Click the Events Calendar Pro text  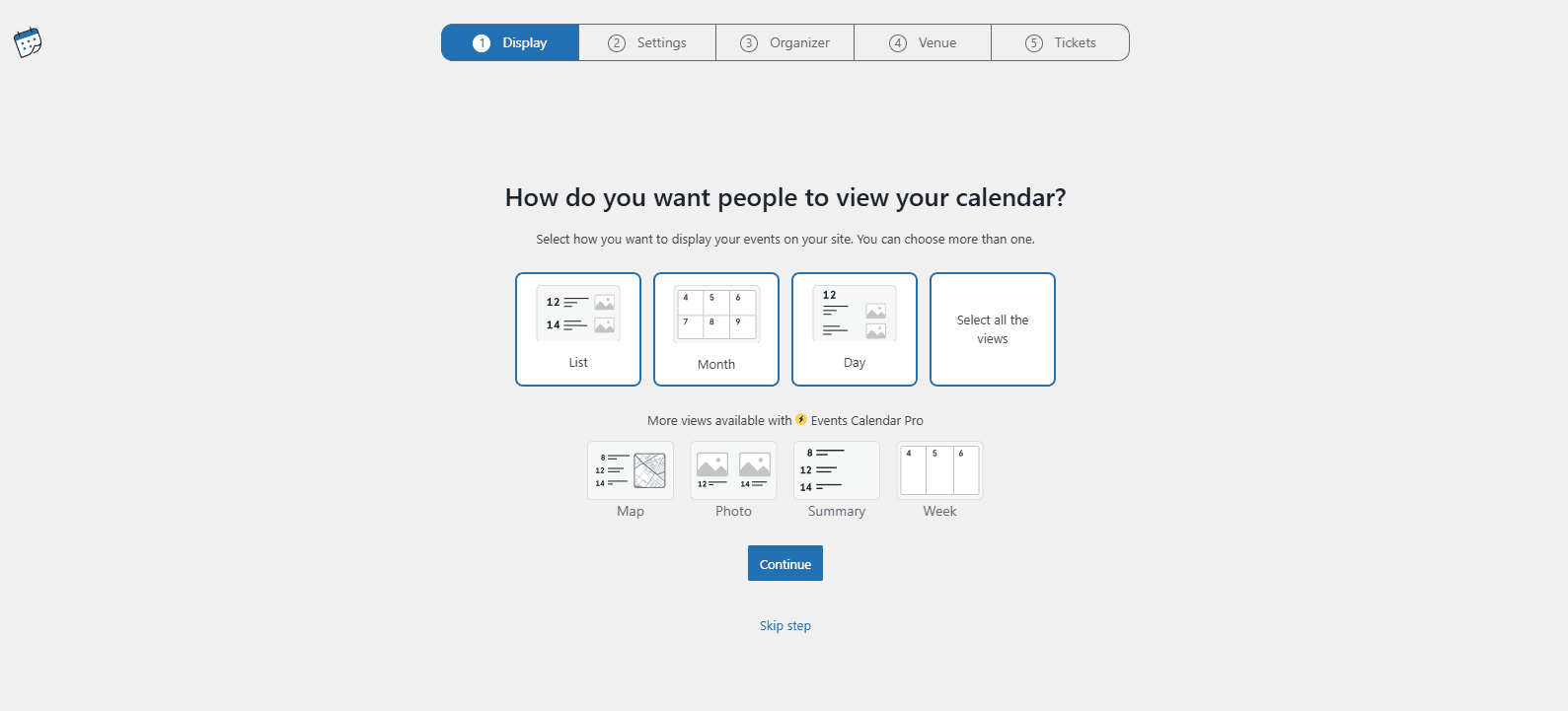click(867, 421)
